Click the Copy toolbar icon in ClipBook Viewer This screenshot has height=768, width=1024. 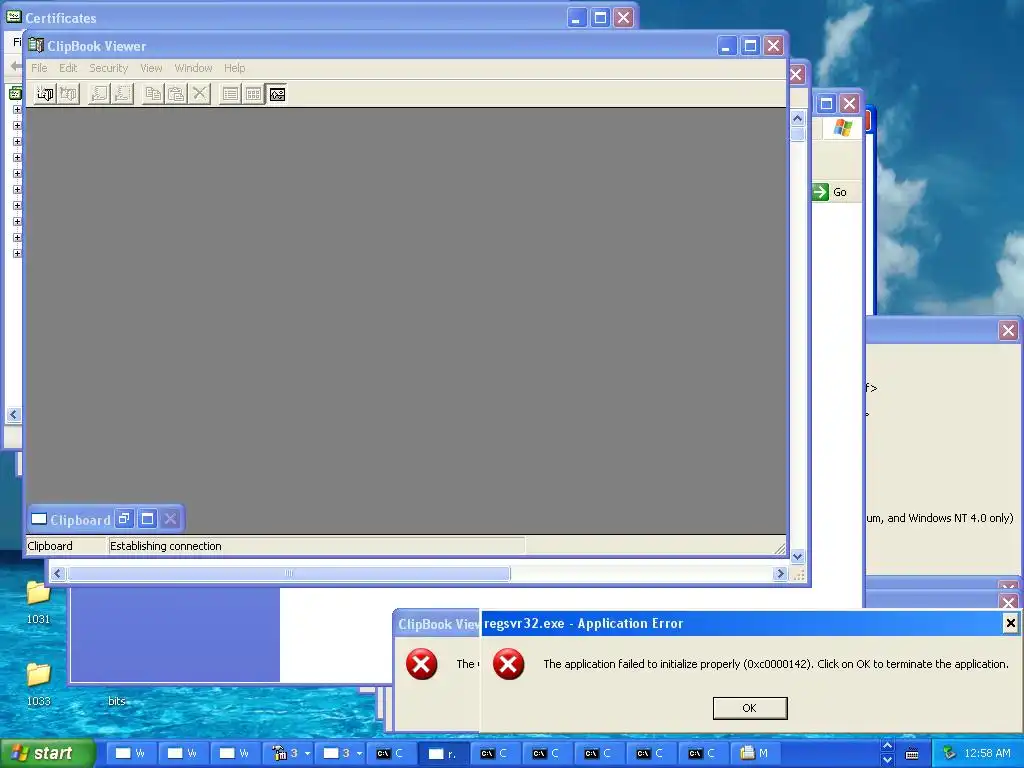click(153, 94)
